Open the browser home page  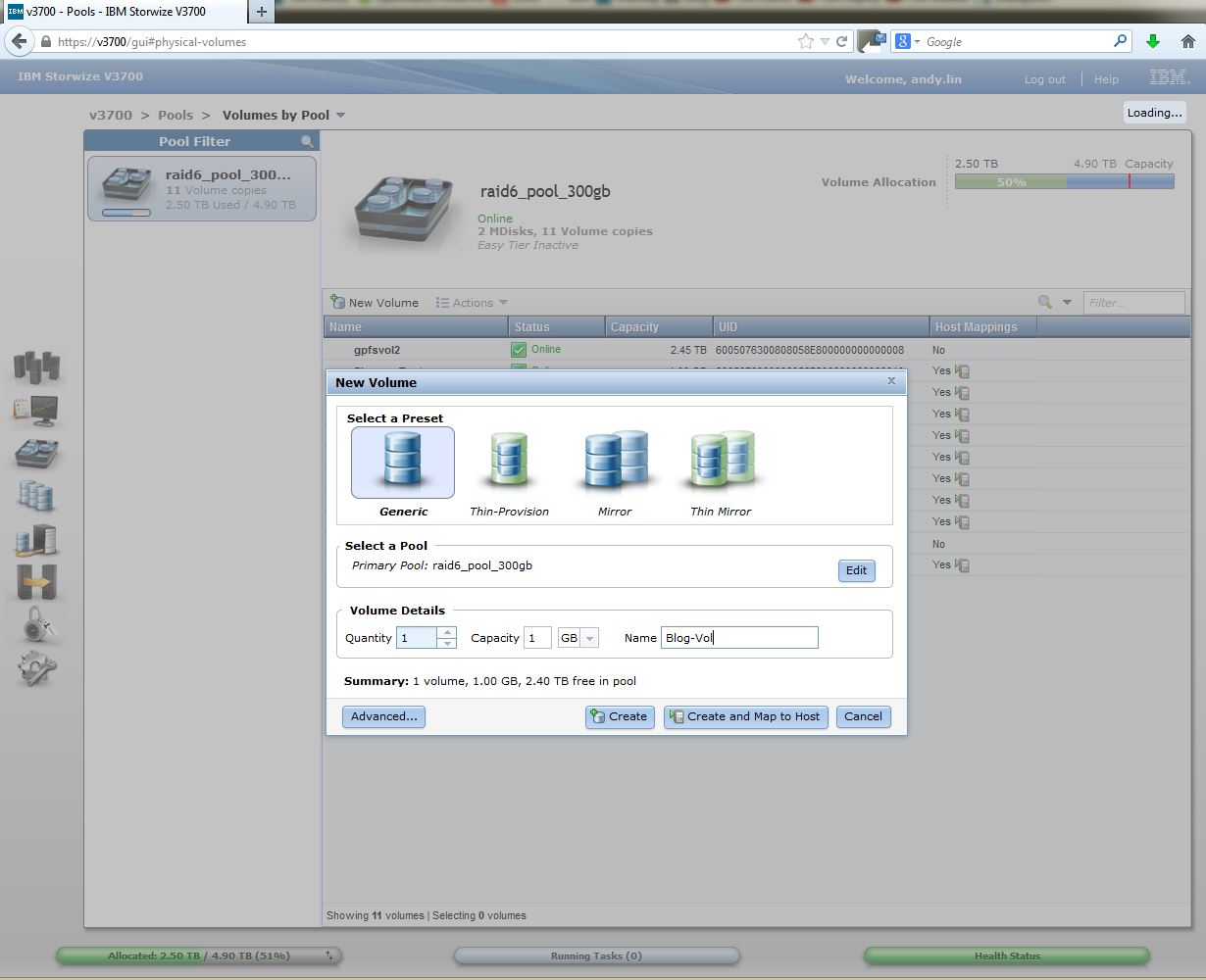[x=1187, y=41]
